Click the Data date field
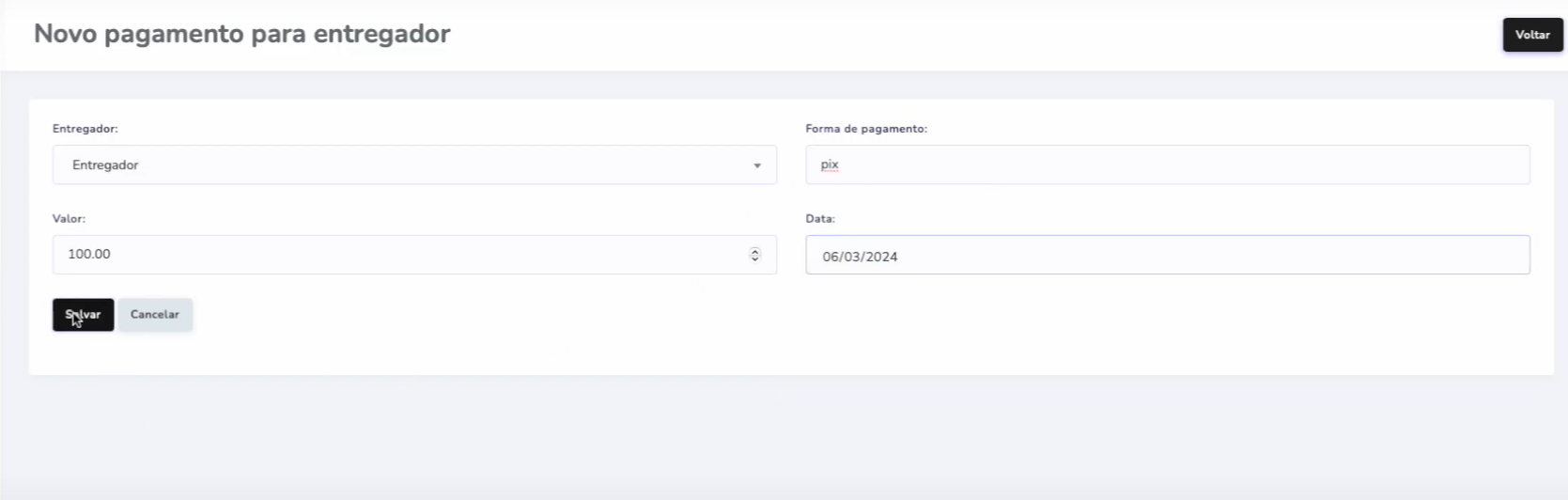Image resolution: width=1568 pixels, height=500 pixels. pyautogui.click(x=1167, y=255)
